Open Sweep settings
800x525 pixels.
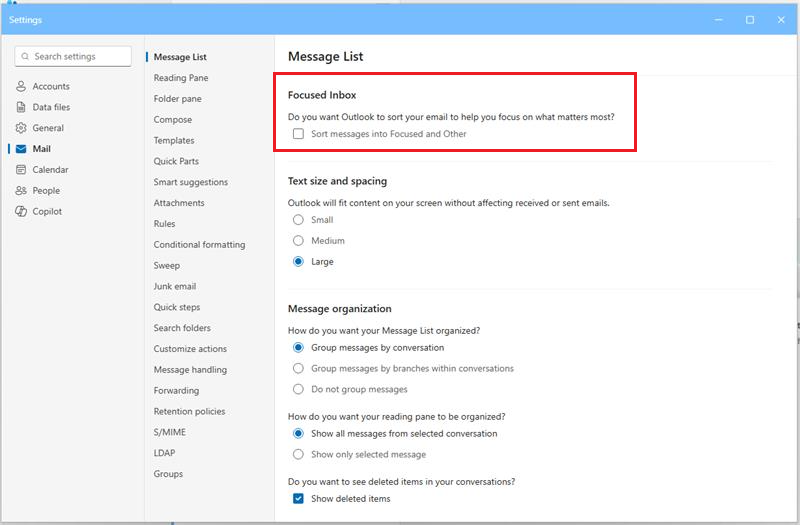(167, 266)
